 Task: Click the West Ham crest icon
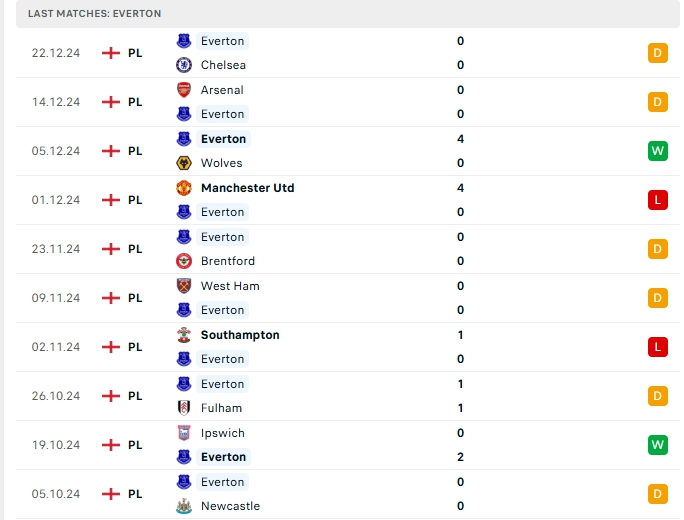184,286
